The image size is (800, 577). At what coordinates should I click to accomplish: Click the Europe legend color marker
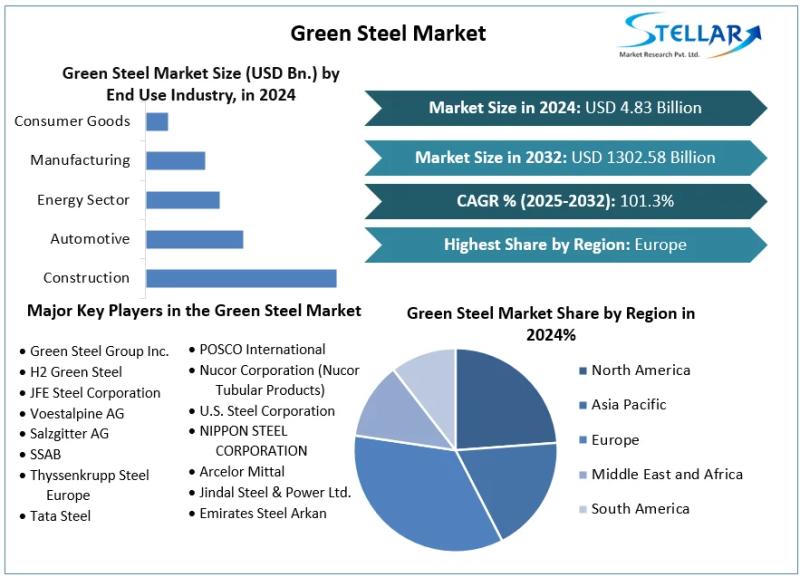click(582, 440)
